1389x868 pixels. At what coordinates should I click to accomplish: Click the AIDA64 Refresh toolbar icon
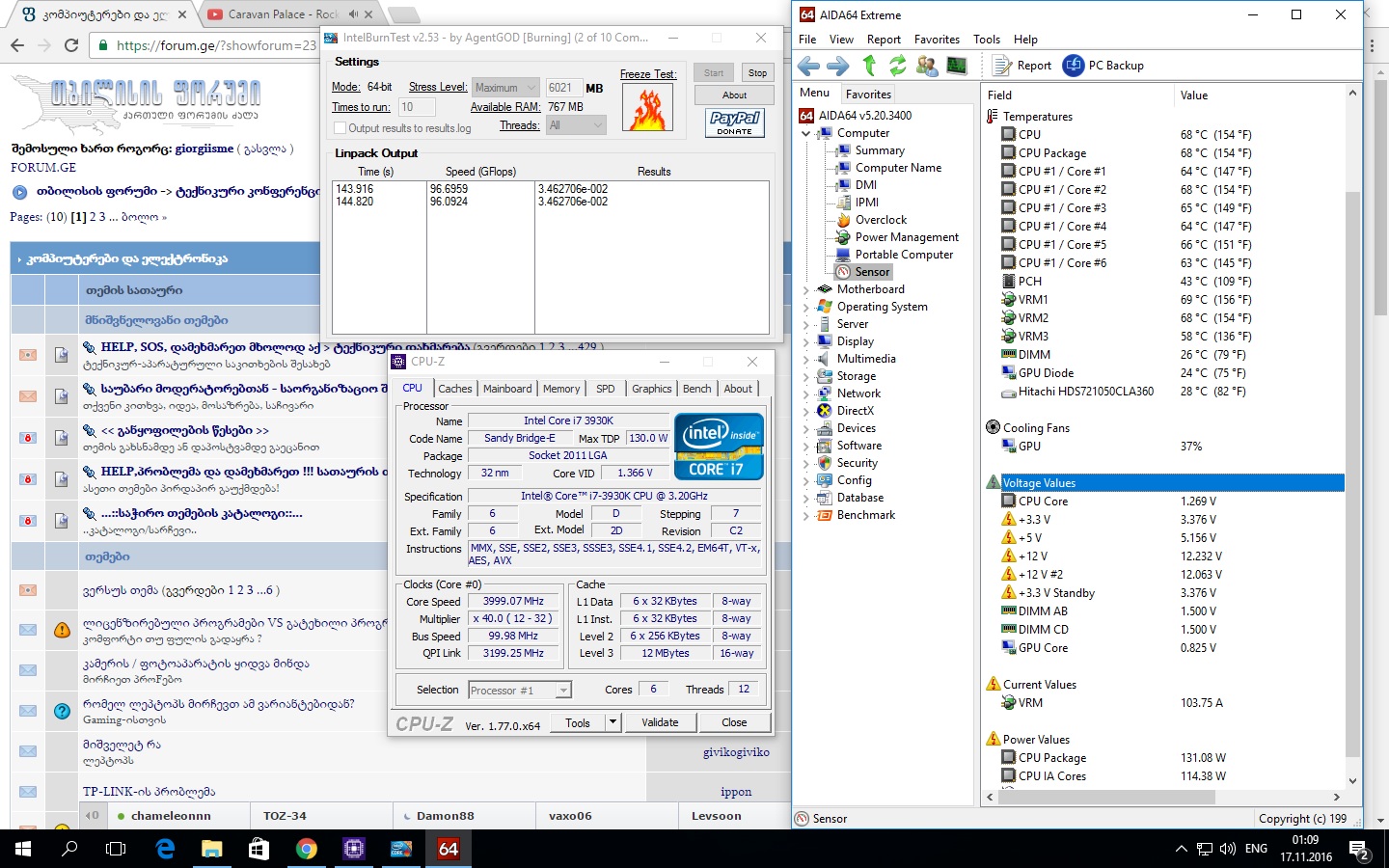coord(898,66)
